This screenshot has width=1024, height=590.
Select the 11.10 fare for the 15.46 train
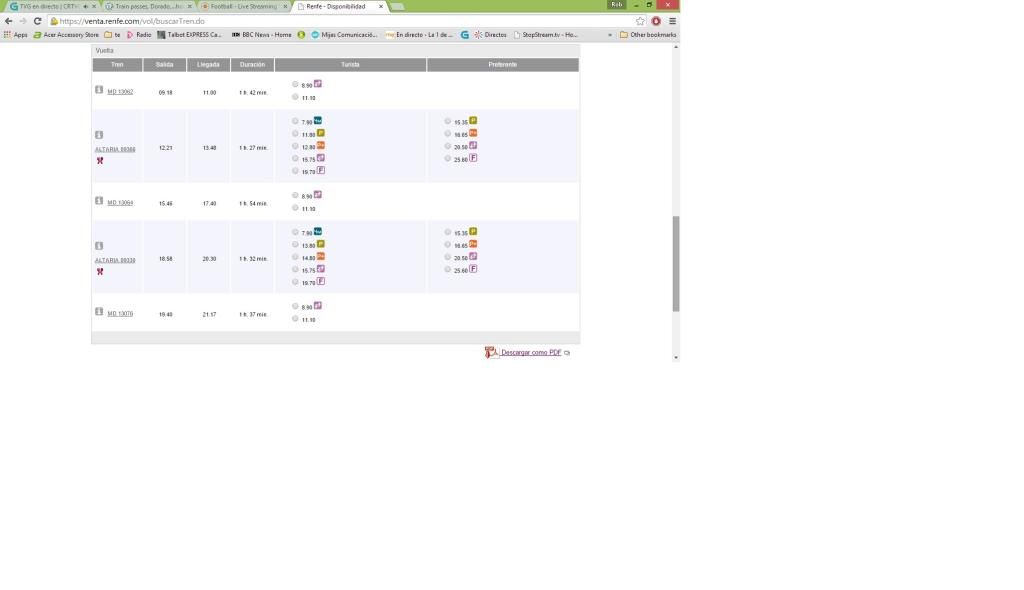(x=295, y=208)
